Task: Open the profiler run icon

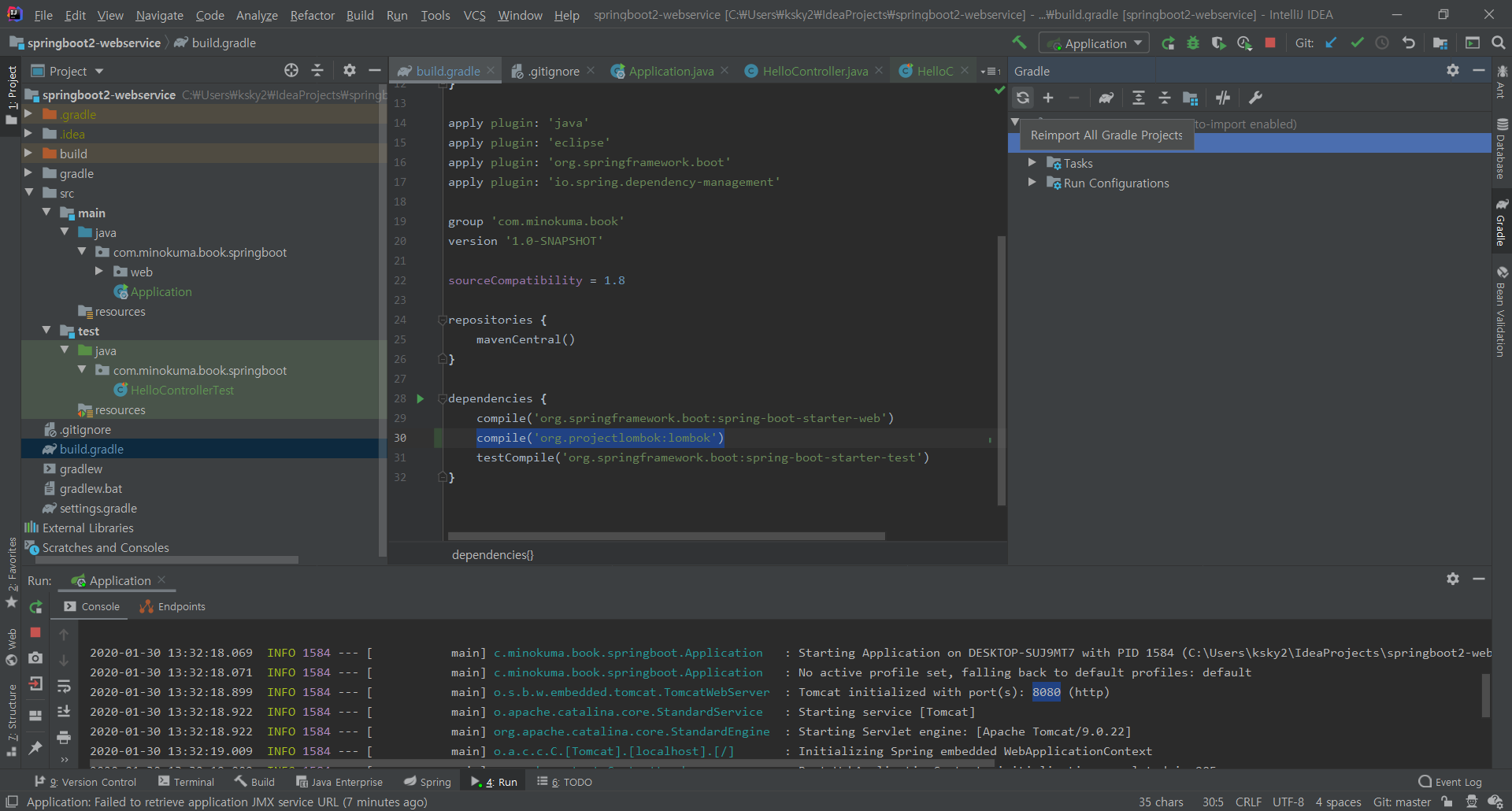Action: [x=1244, y=43]
